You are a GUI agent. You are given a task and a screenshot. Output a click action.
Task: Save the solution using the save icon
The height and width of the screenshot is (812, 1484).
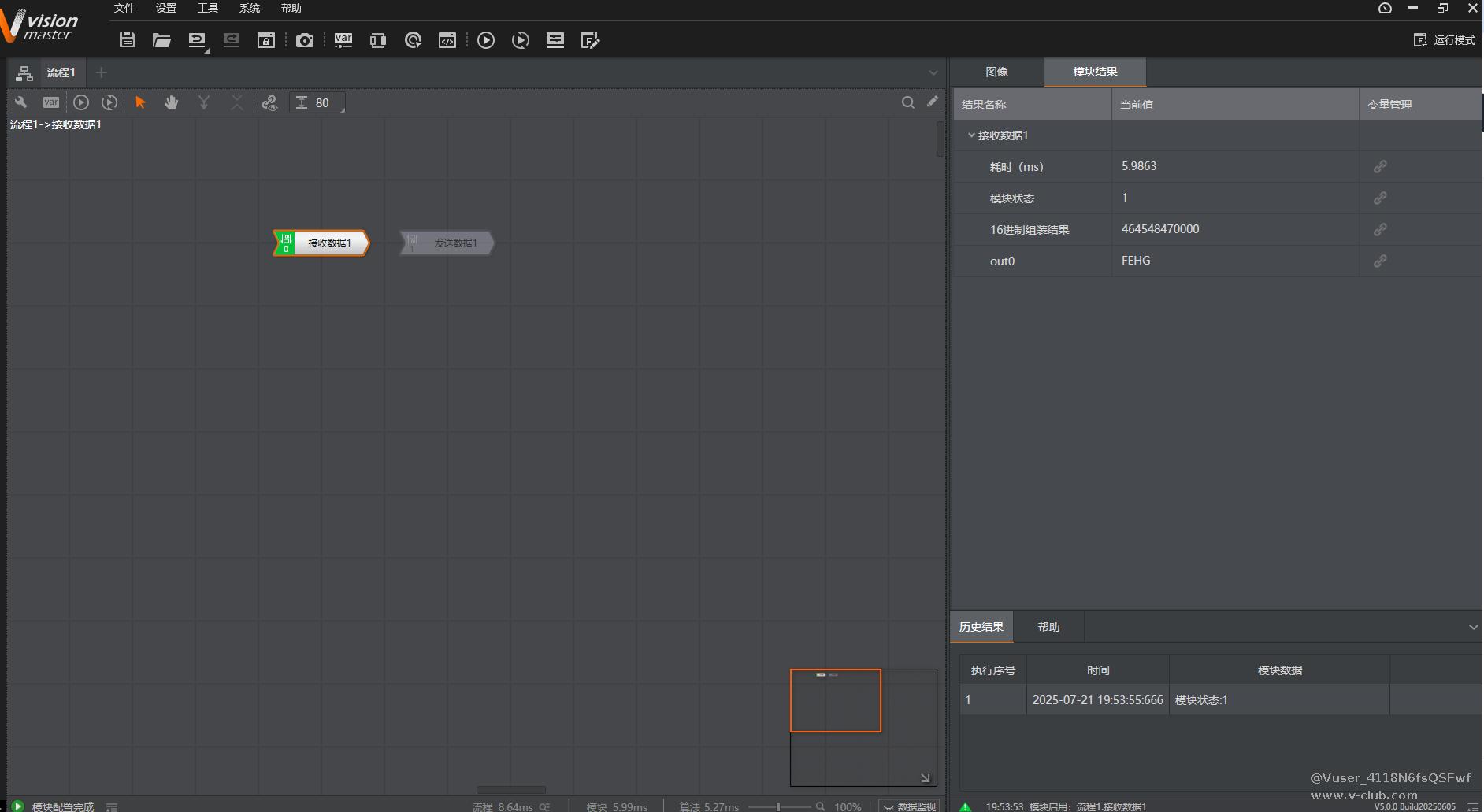[x=127, y=40]
